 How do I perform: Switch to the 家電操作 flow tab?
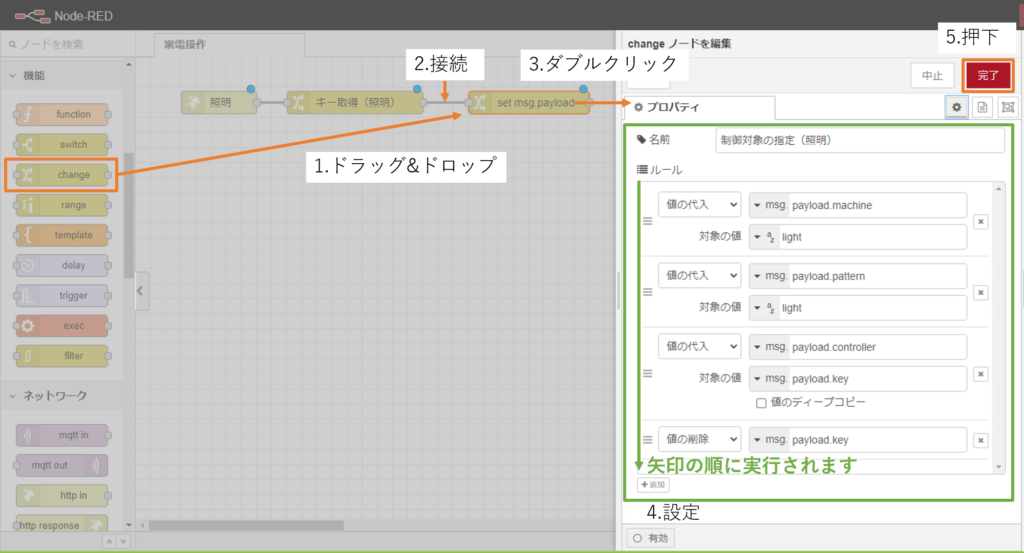click(x=230, y=44)
